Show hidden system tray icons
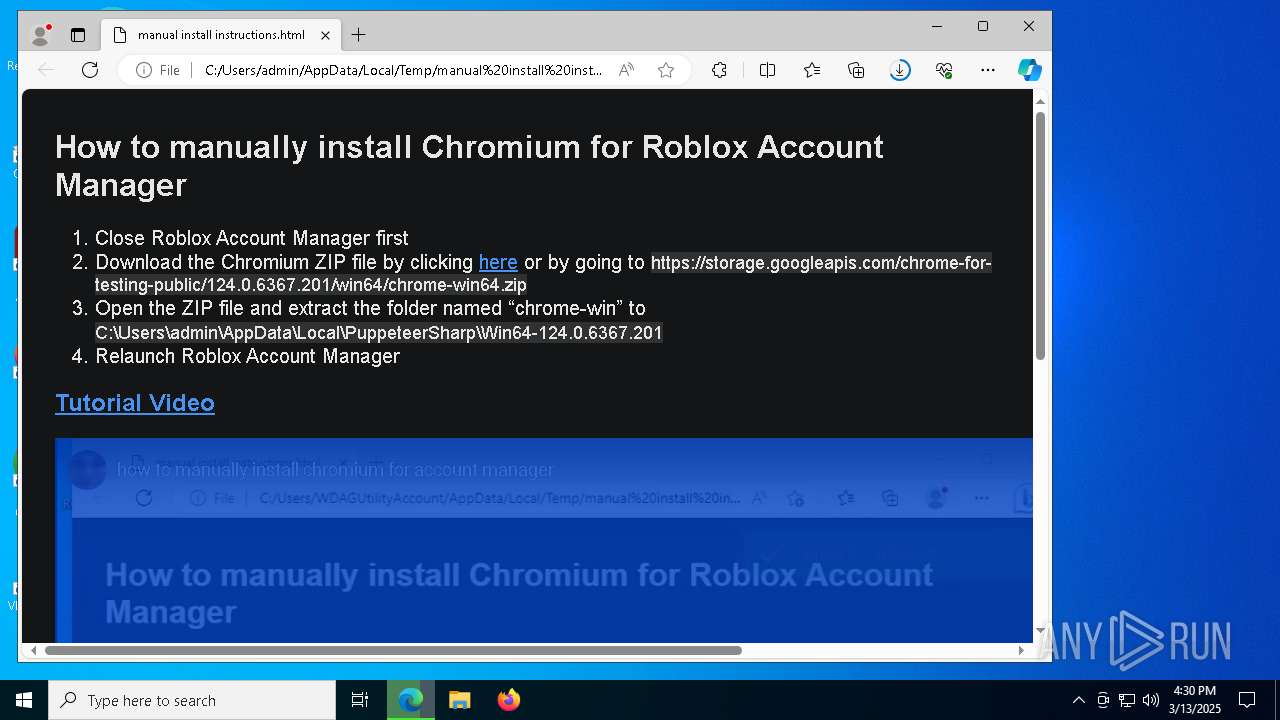 tap(1078, 700)
